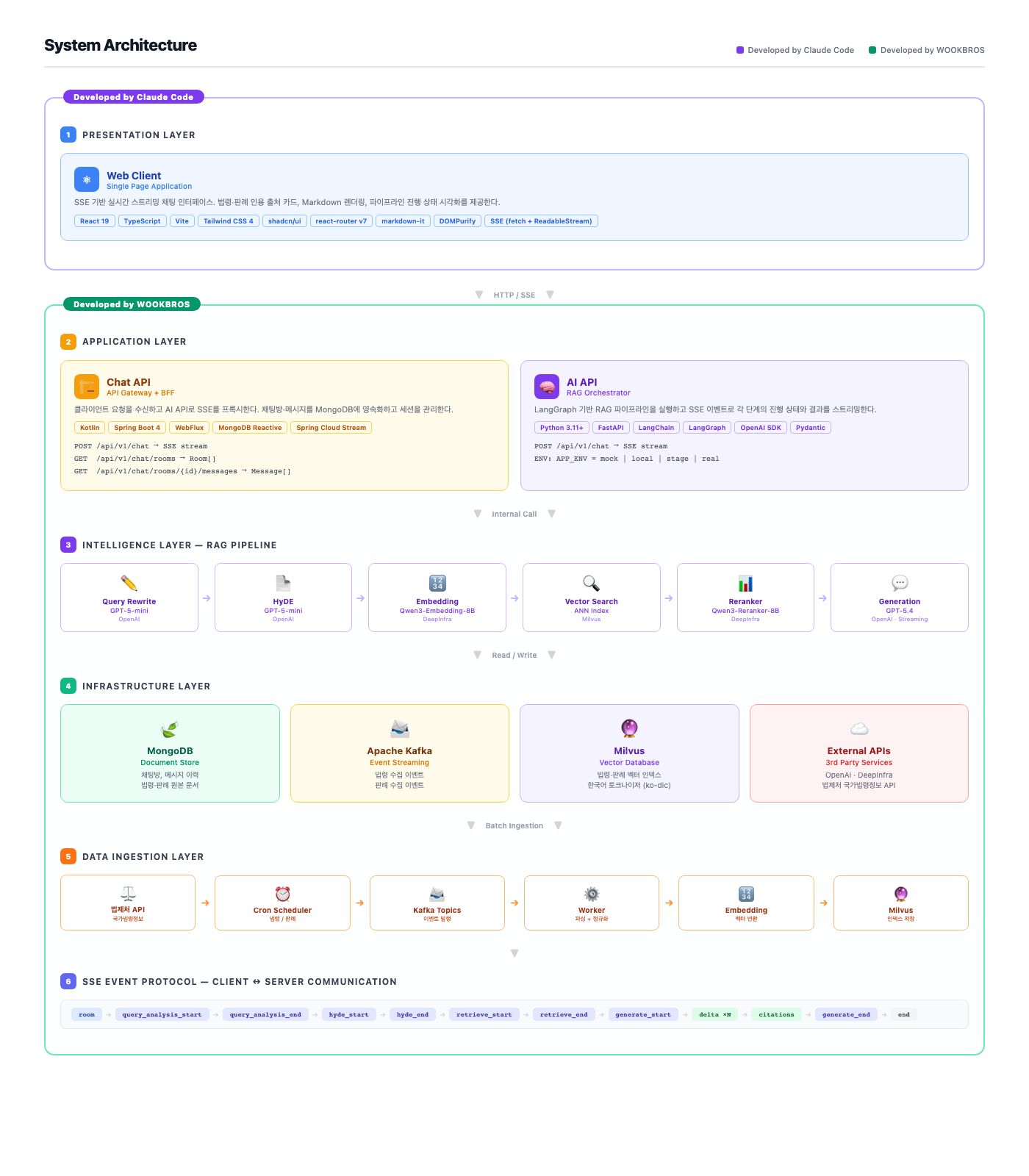Click the query_analysis_start event chip
The height and width of the screenshot is (1176, 1029).
pyautogui.click(x=162, y=1014)
